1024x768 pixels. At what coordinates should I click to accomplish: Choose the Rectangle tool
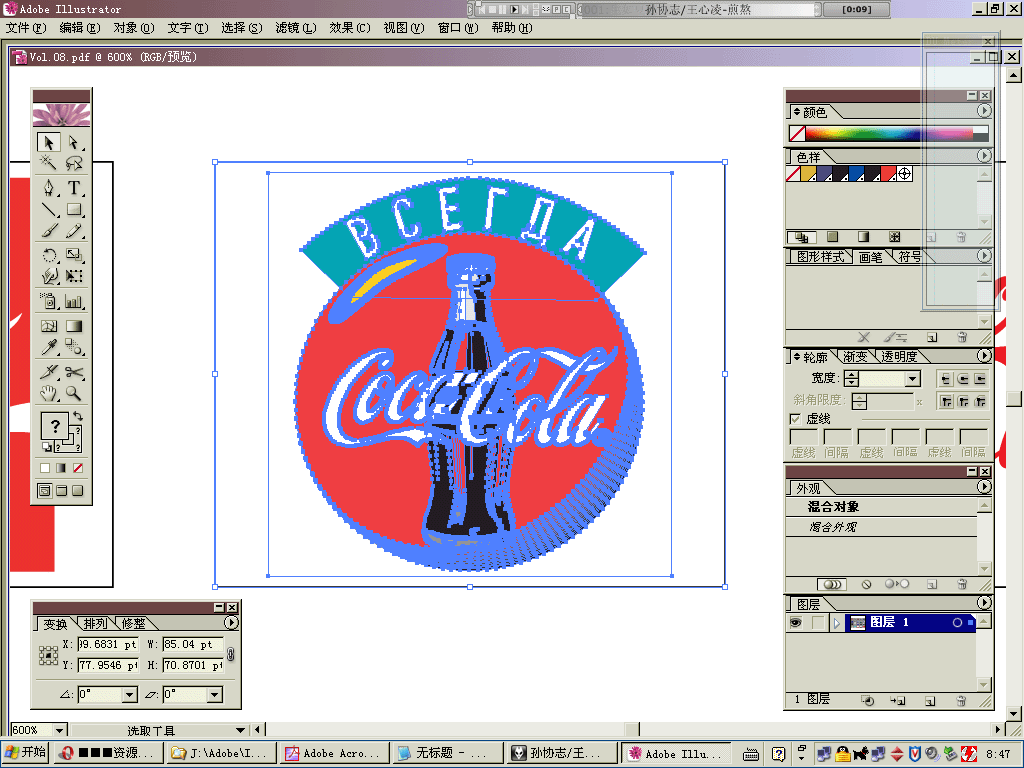[74, 209]
